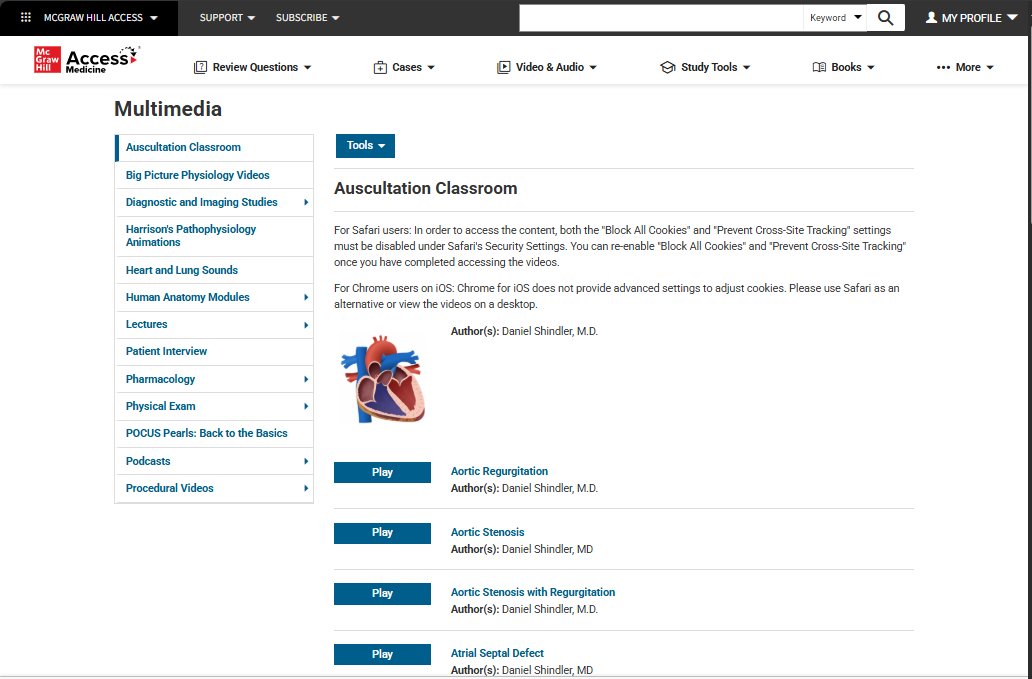Viewport: 1032px width, 679px height.
Task: Open Big Picture Physiology Videos
Action: click(x=215, y=175)
